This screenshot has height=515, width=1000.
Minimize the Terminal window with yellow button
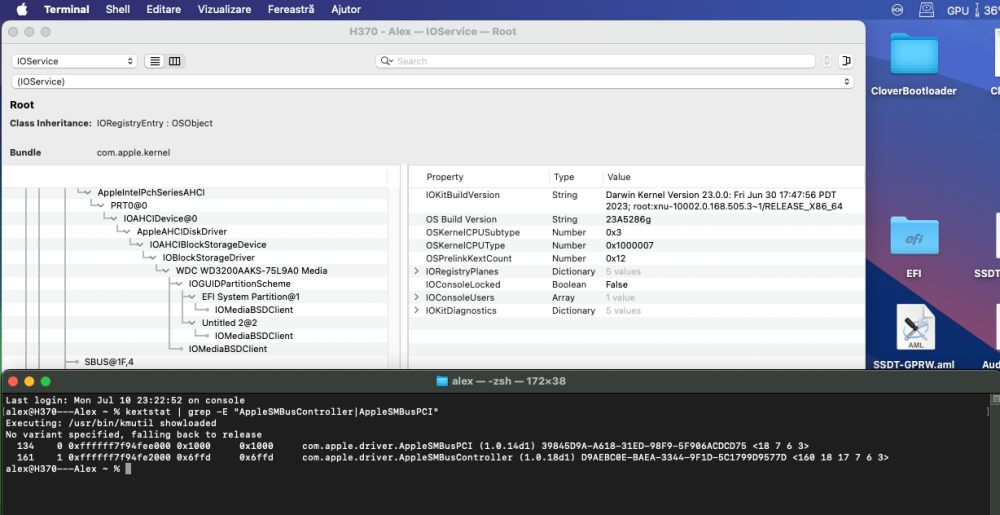[x=29, y=381]
